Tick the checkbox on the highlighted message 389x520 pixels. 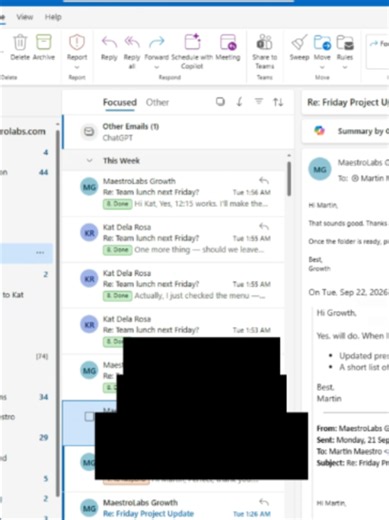89,416
